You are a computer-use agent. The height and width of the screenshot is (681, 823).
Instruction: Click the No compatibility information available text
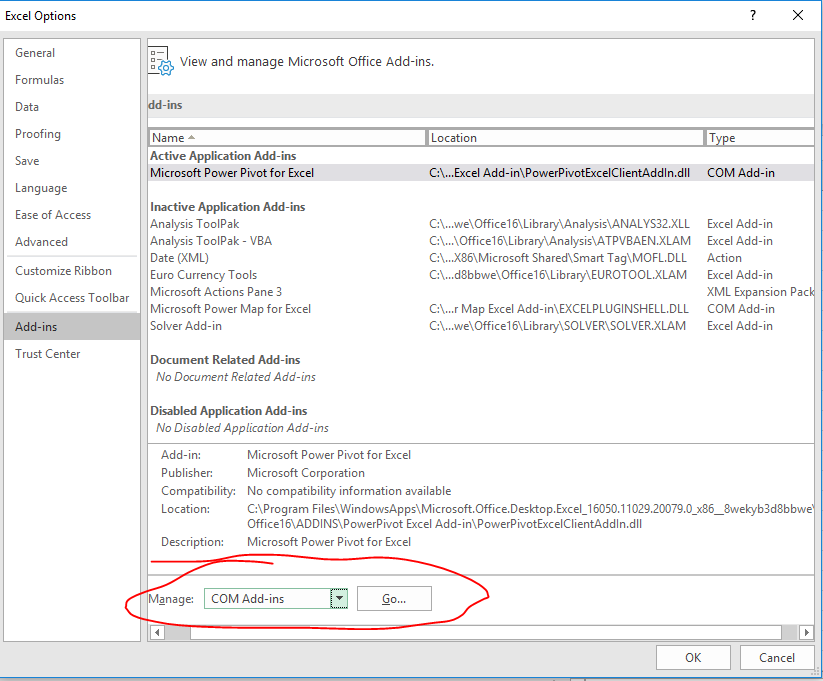point(349,491)
